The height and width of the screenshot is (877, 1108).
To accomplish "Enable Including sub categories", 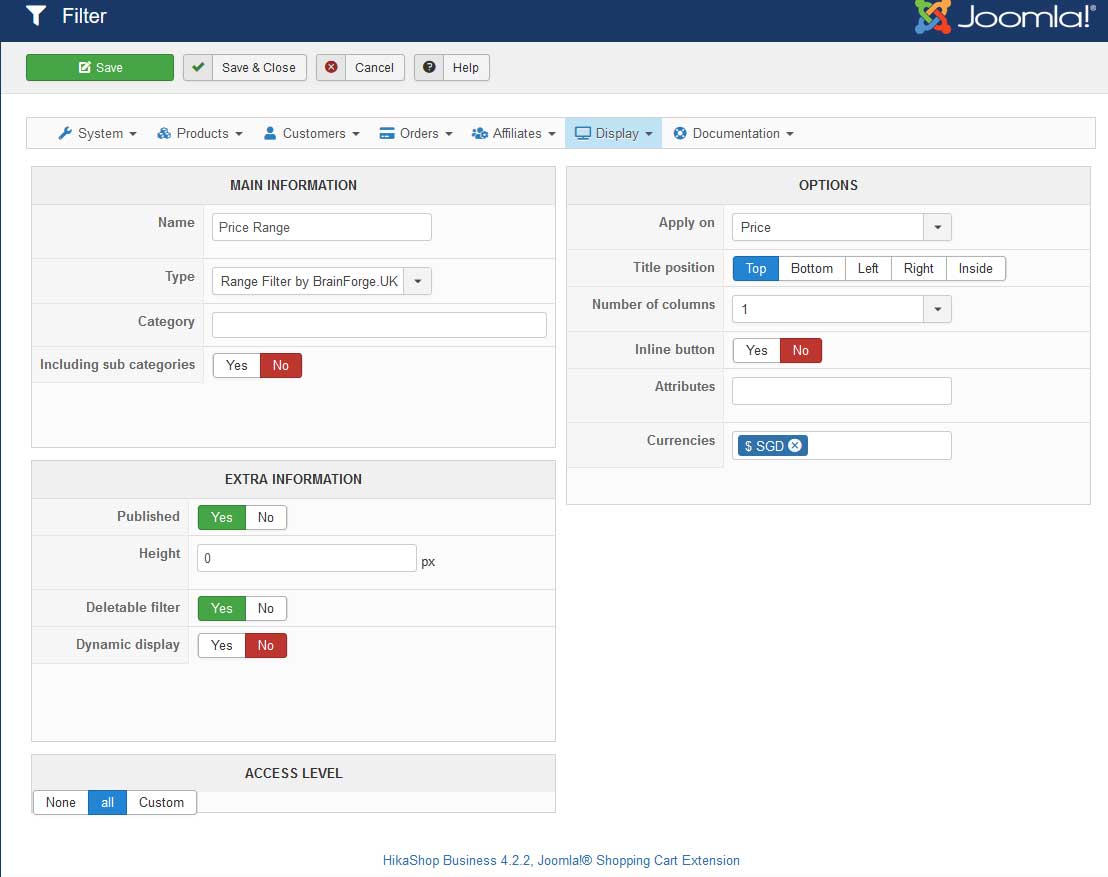I will point(236,365).
